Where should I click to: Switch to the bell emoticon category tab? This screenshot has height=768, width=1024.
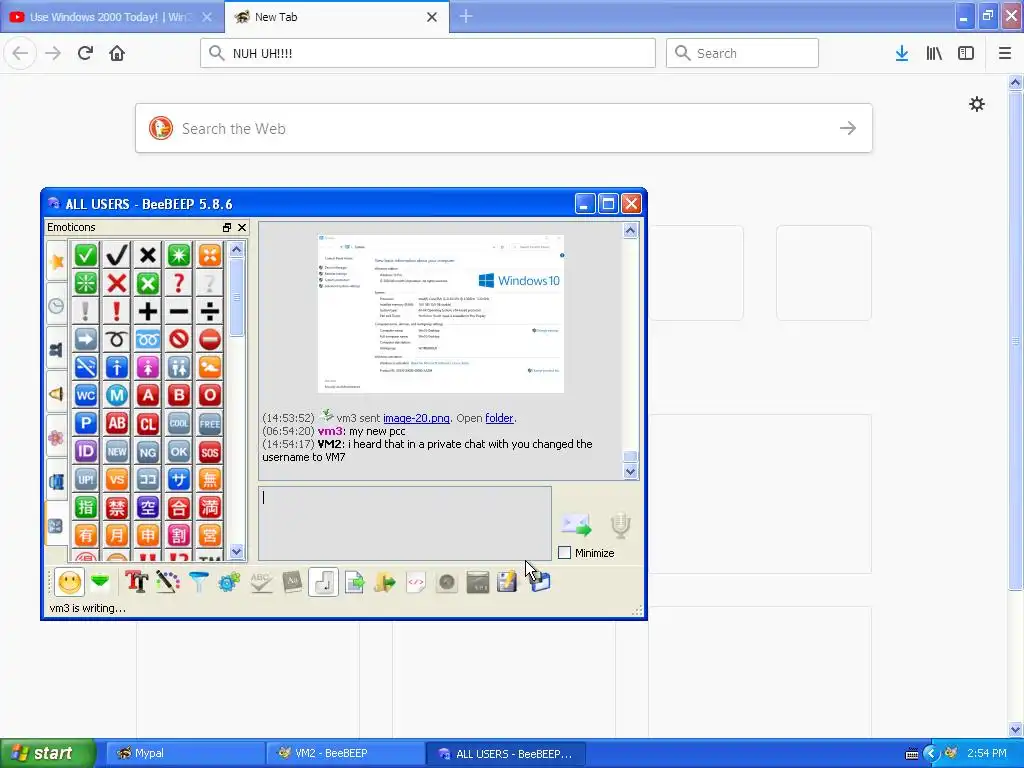tap(57, 394)
